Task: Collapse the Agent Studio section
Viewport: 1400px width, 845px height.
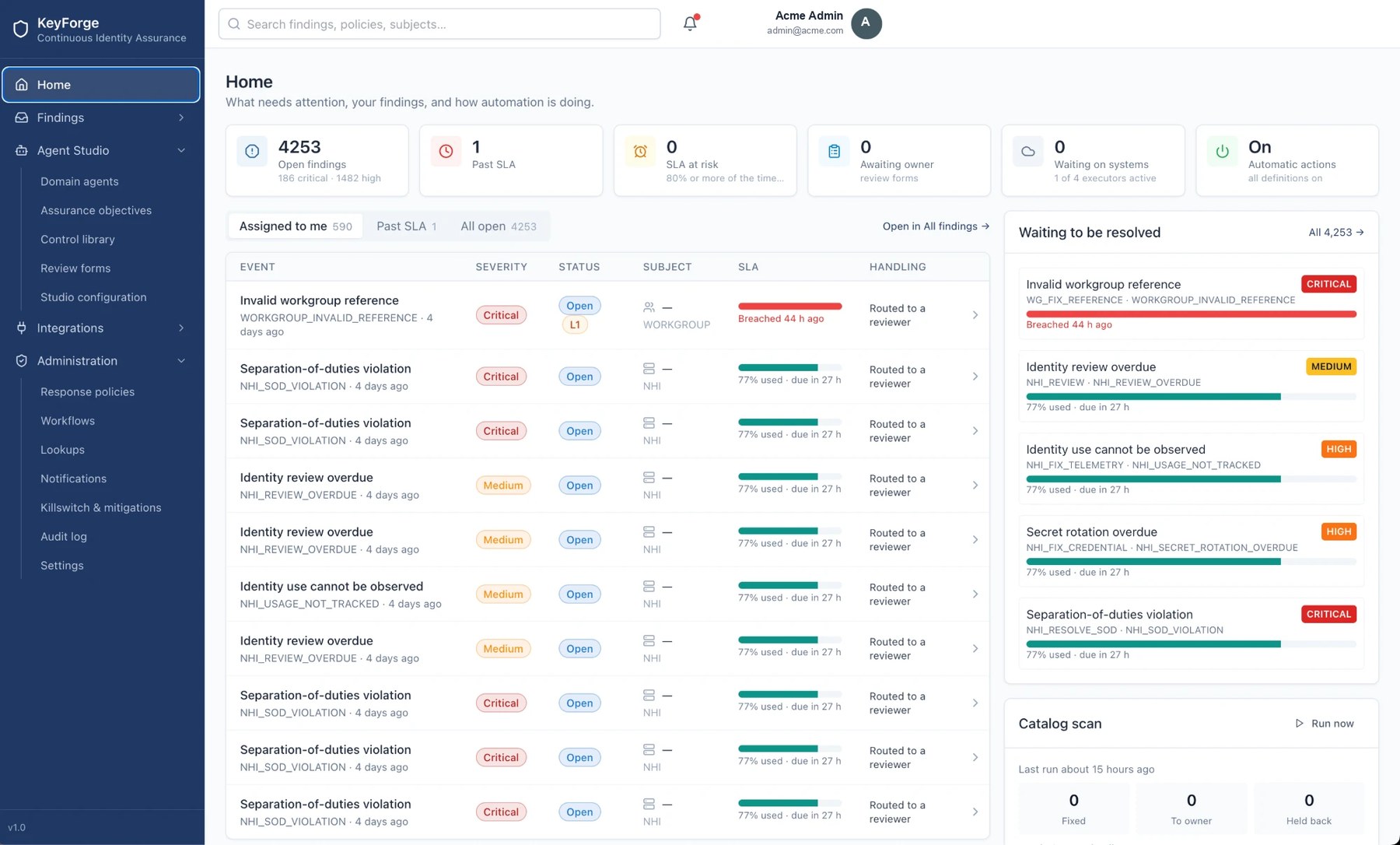Action: 181,150
